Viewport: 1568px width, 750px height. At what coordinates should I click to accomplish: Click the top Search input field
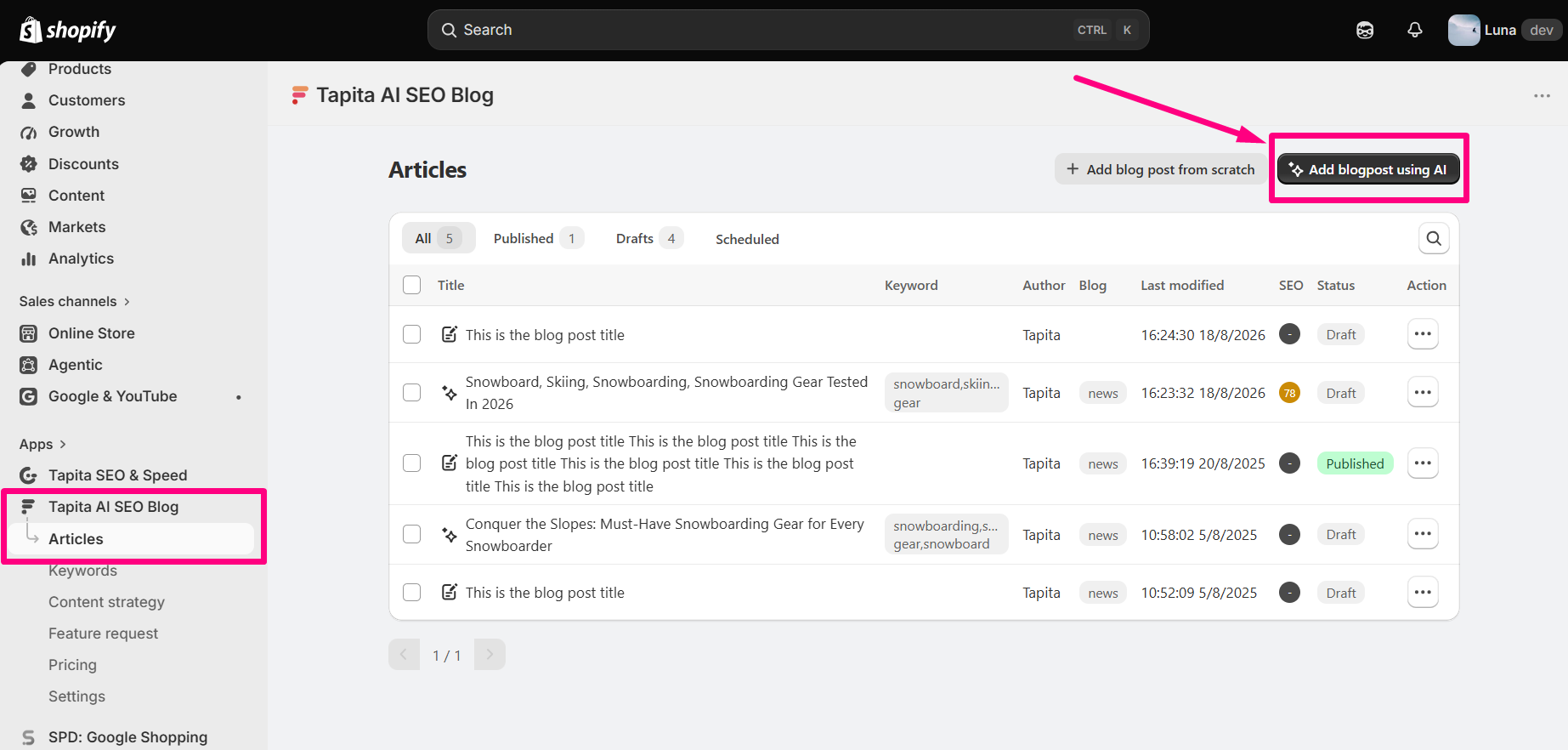pyautogui.click(x=788, y=30)
